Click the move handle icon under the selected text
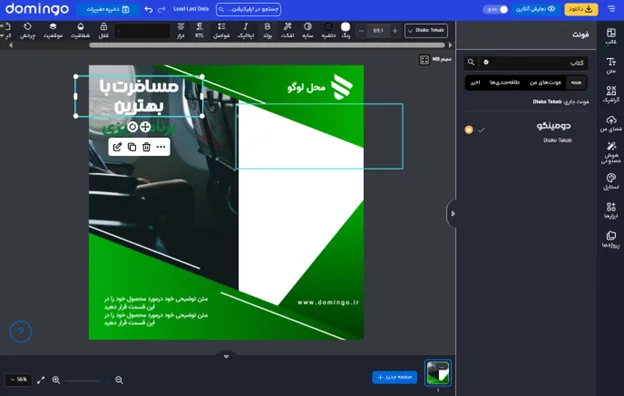Screen dimensions: 624x396 pos(145,127)
